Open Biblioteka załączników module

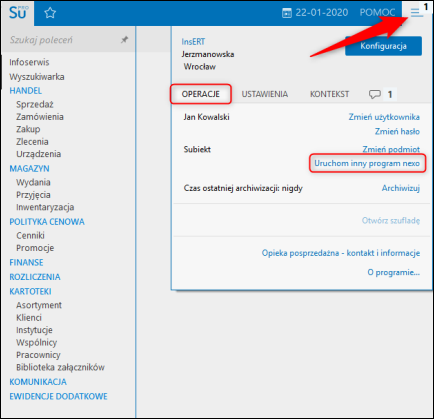click(x=60, y=367)
